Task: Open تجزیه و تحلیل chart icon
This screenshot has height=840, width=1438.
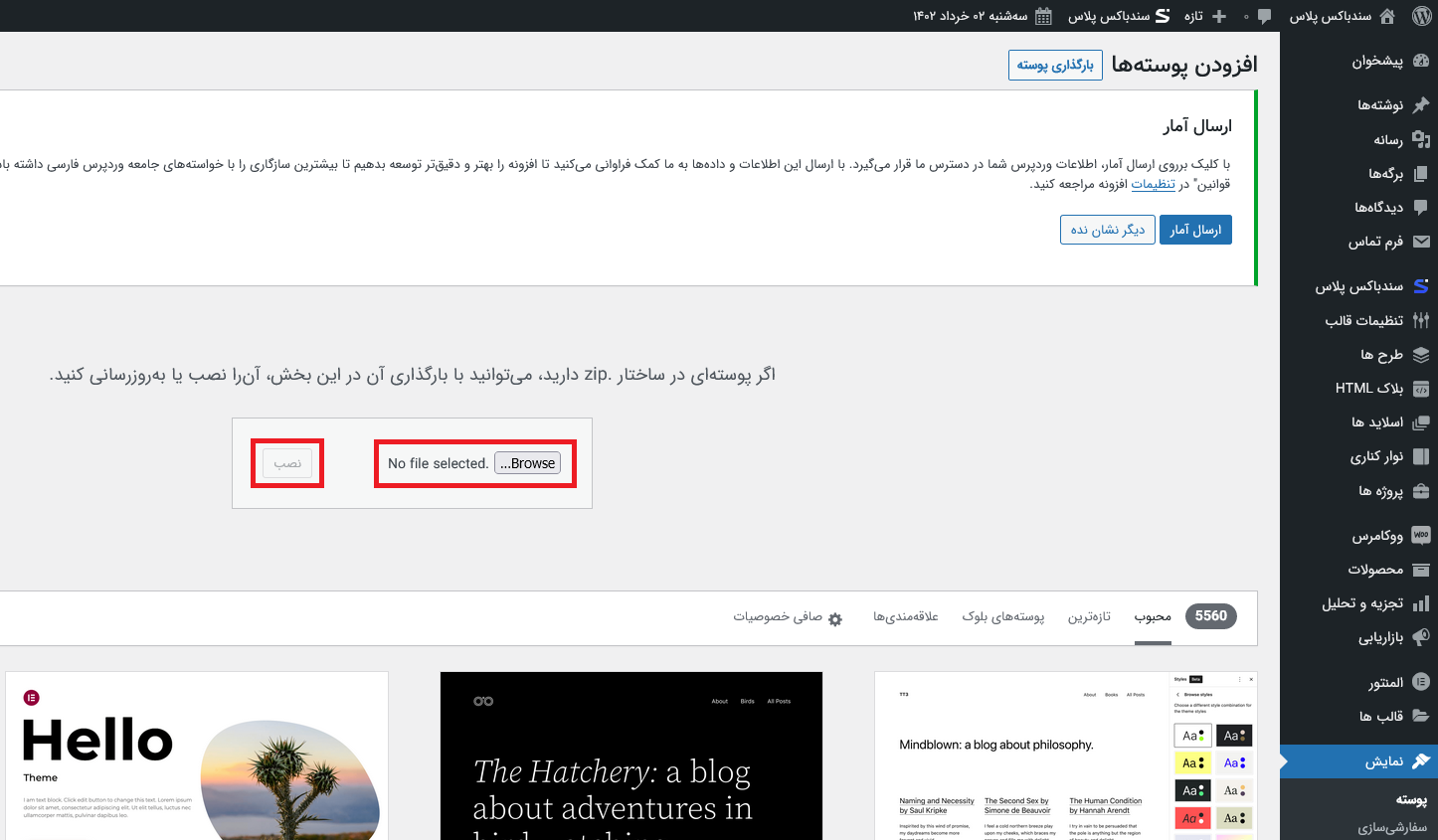Action: (x=1421, y=603)
